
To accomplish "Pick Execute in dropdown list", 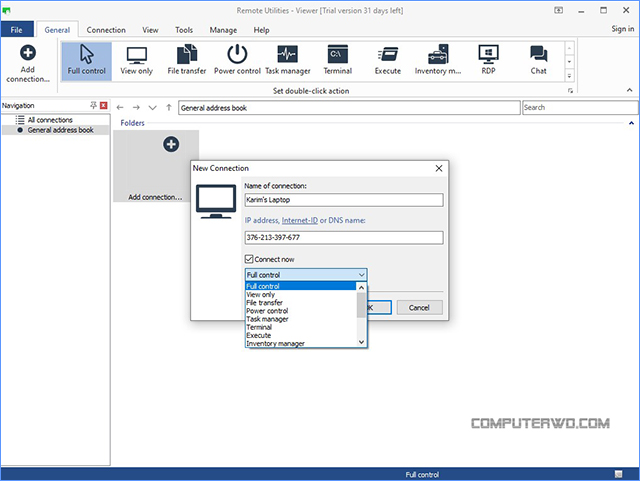I will click(301, 335).
